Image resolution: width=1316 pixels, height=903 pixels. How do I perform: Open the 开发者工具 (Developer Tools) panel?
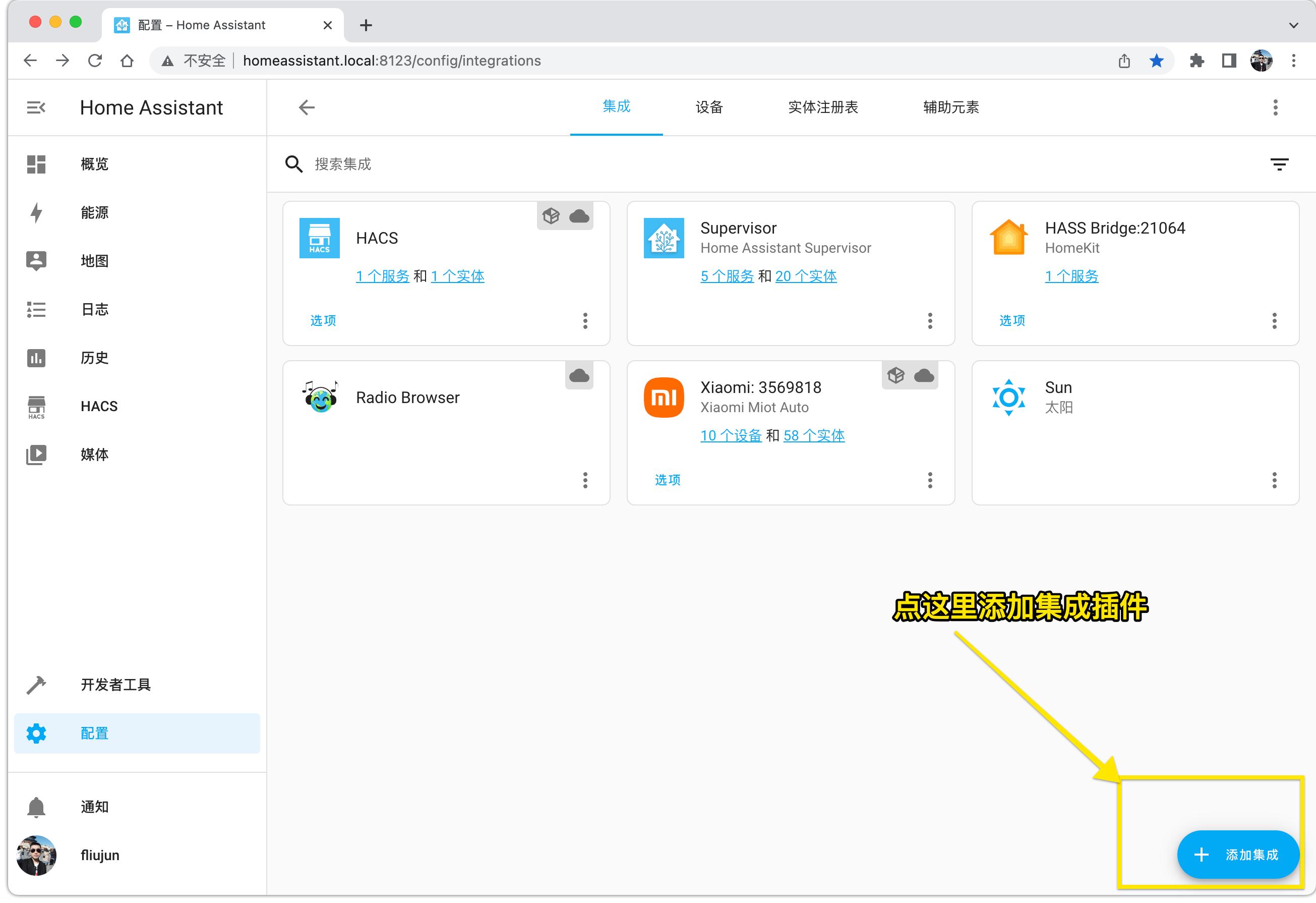coord(116,685)
